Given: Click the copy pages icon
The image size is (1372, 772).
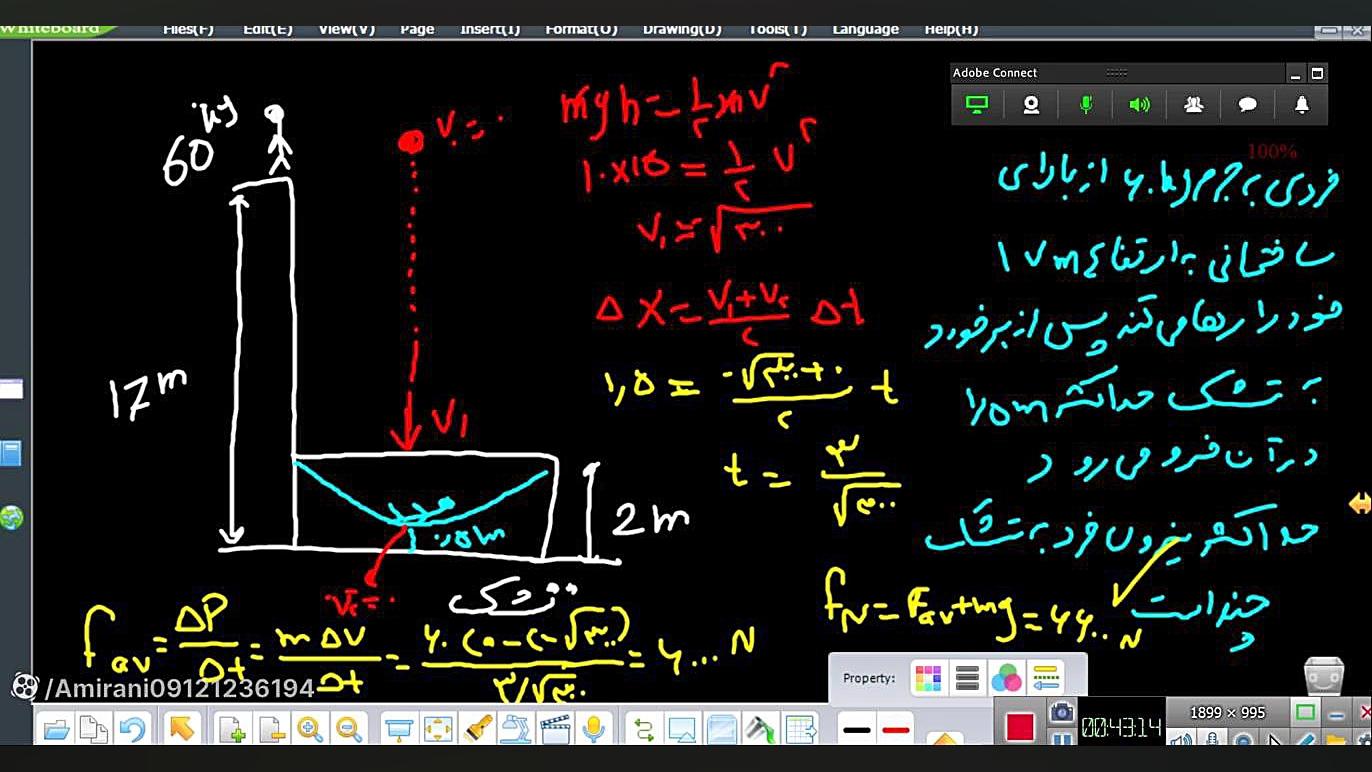Looking at the screenshot, I should tap(93, 730).
